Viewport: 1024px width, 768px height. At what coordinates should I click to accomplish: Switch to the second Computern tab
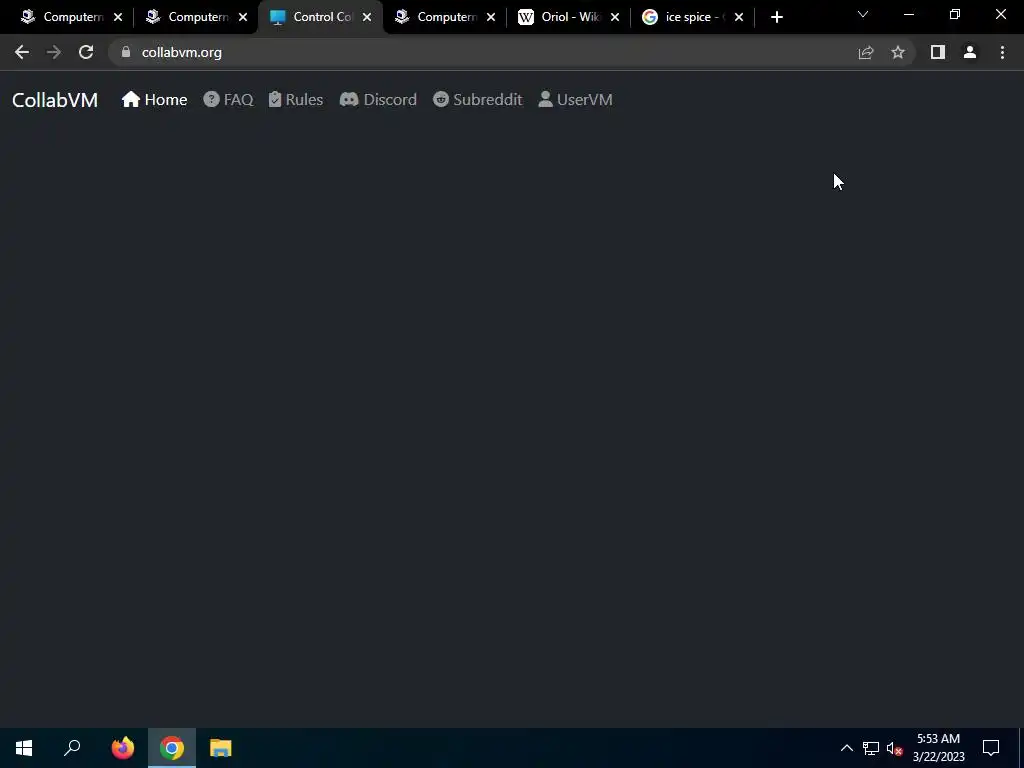tap(195, 18)
